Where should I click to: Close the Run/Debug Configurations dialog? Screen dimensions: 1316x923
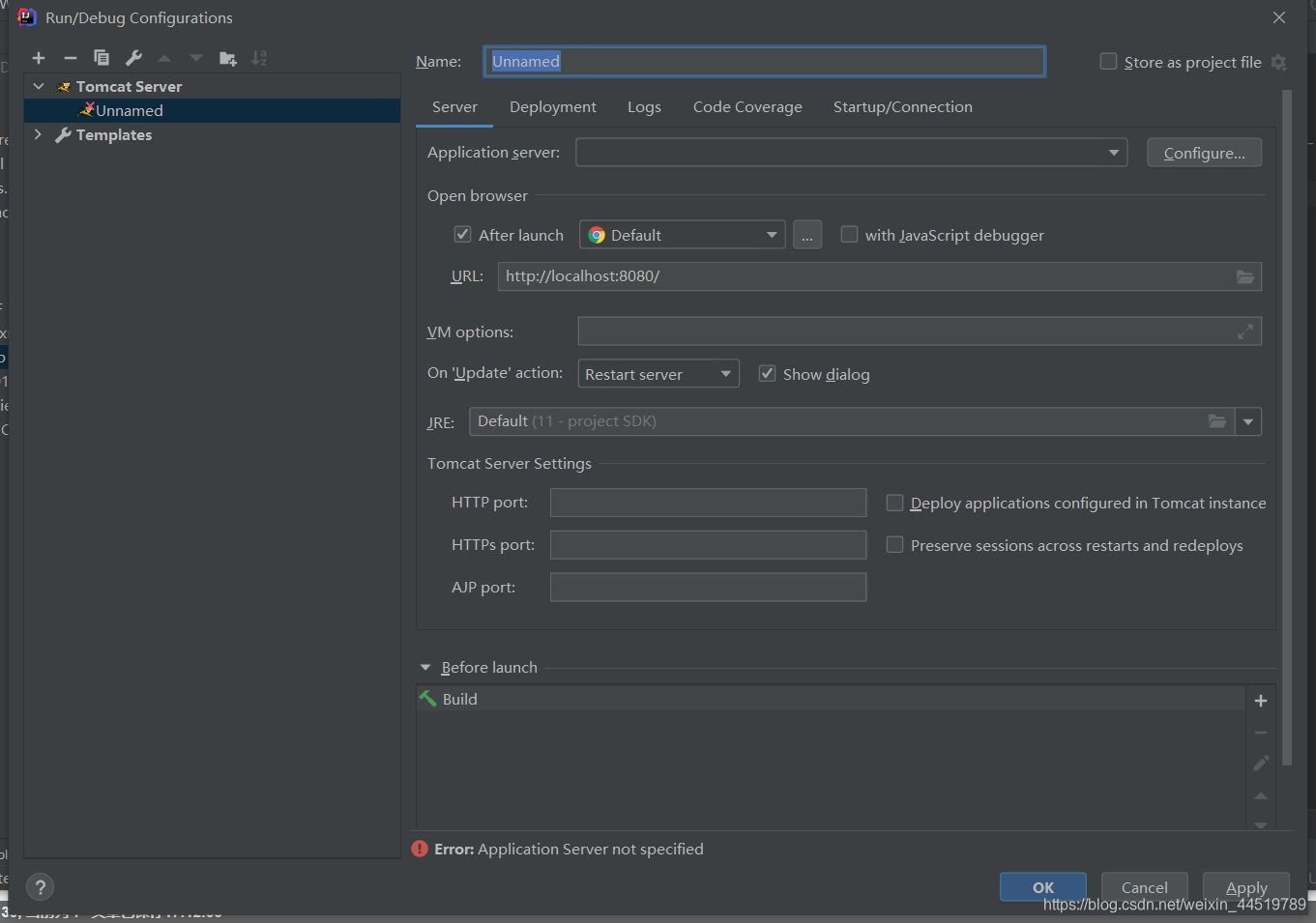(x=1279, y=17)
